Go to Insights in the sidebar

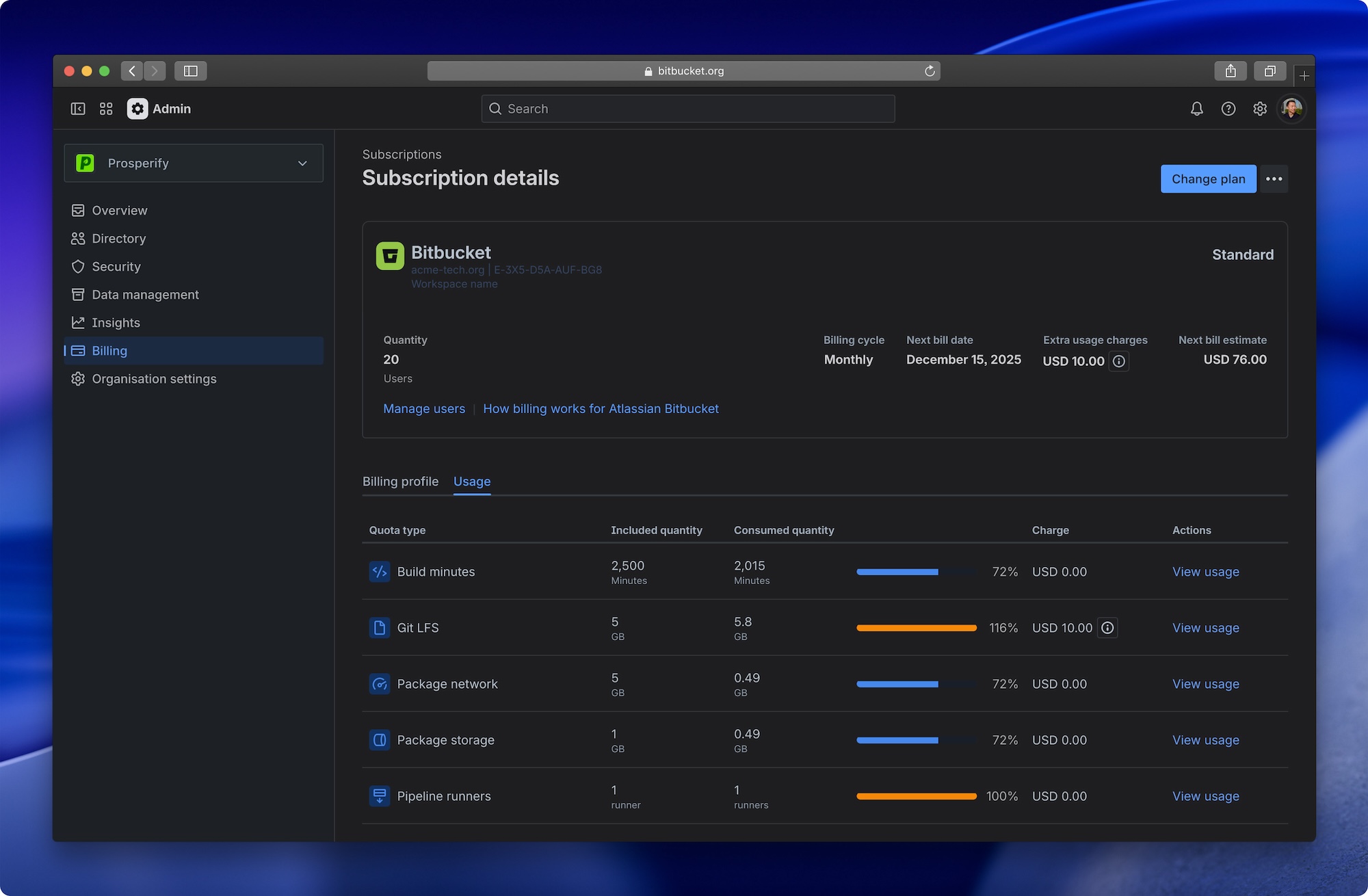116,323
